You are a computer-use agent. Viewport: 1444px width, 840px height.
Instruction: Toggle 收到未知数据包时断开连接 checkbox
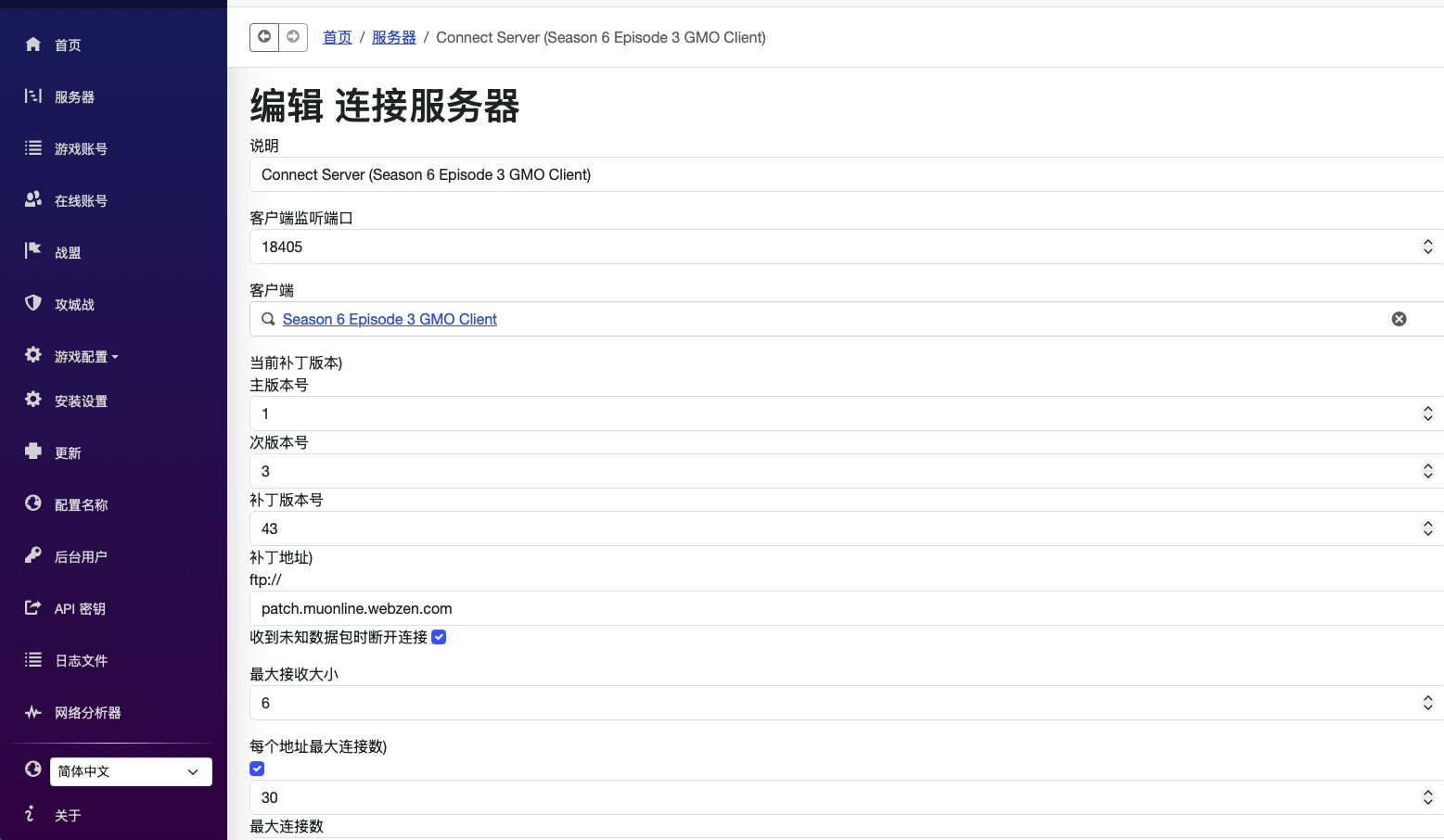coord(440,637)
